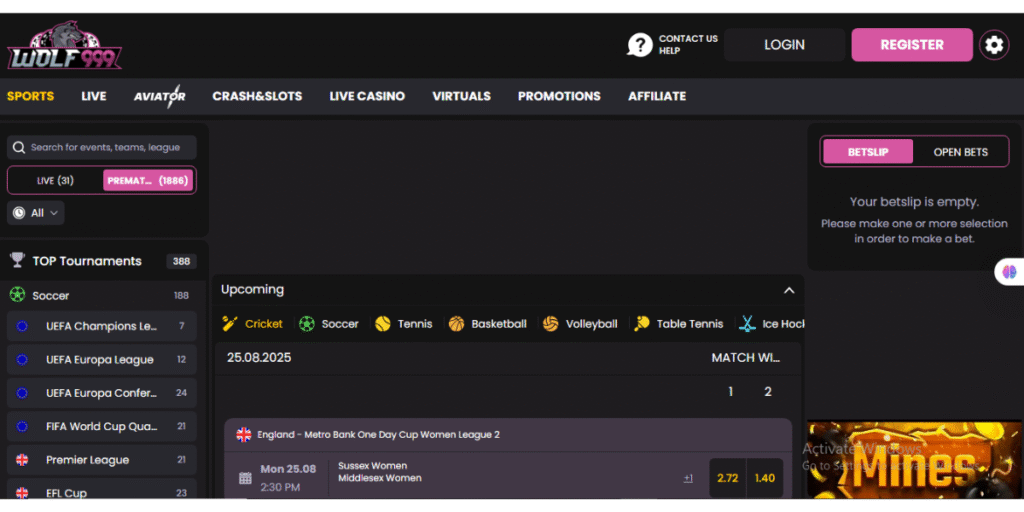Click the match statistics icon for Sussex Women
Screen dimensions: 1024x512
(x=245, y=478)
